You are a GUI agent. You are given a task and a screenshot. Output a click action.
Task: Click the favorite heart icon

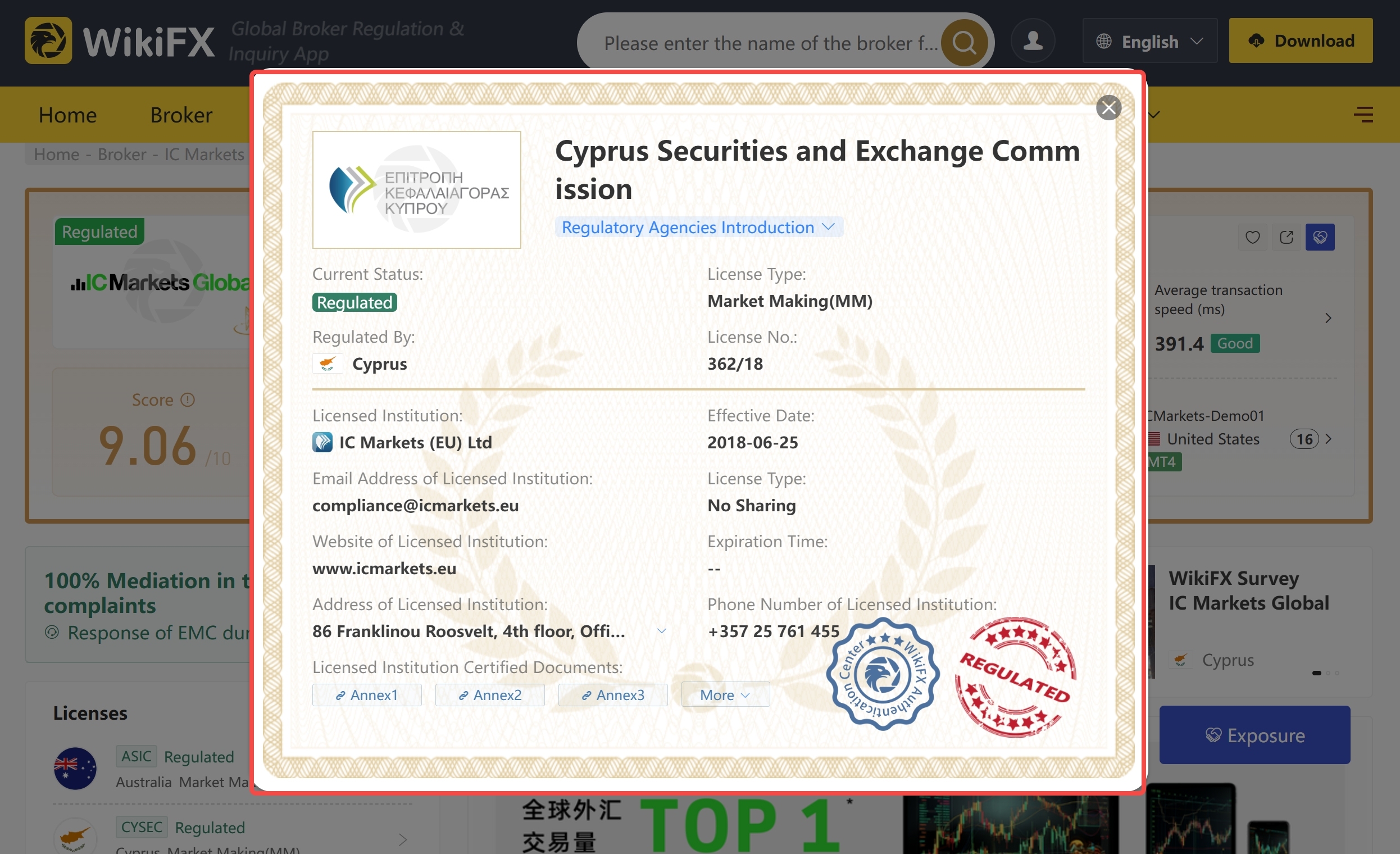click(x=1253, y=237)
